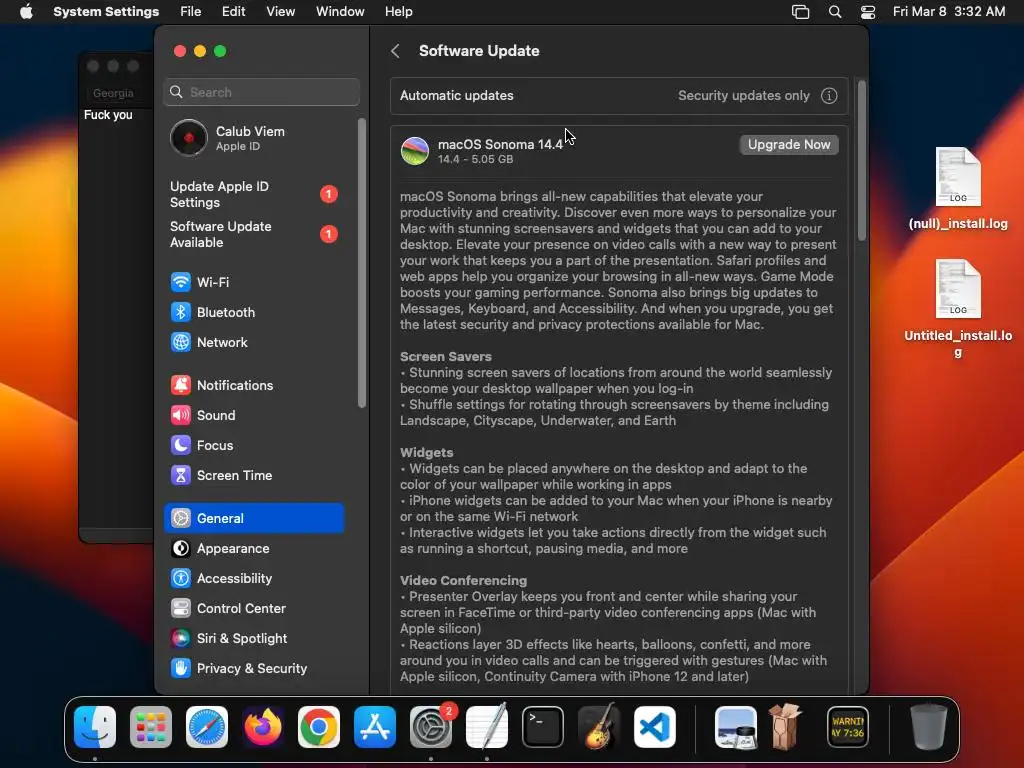Open Calub Viem Apple ID account
The width and height of the screenshot is (1024, 768).
tap(255, 138)
